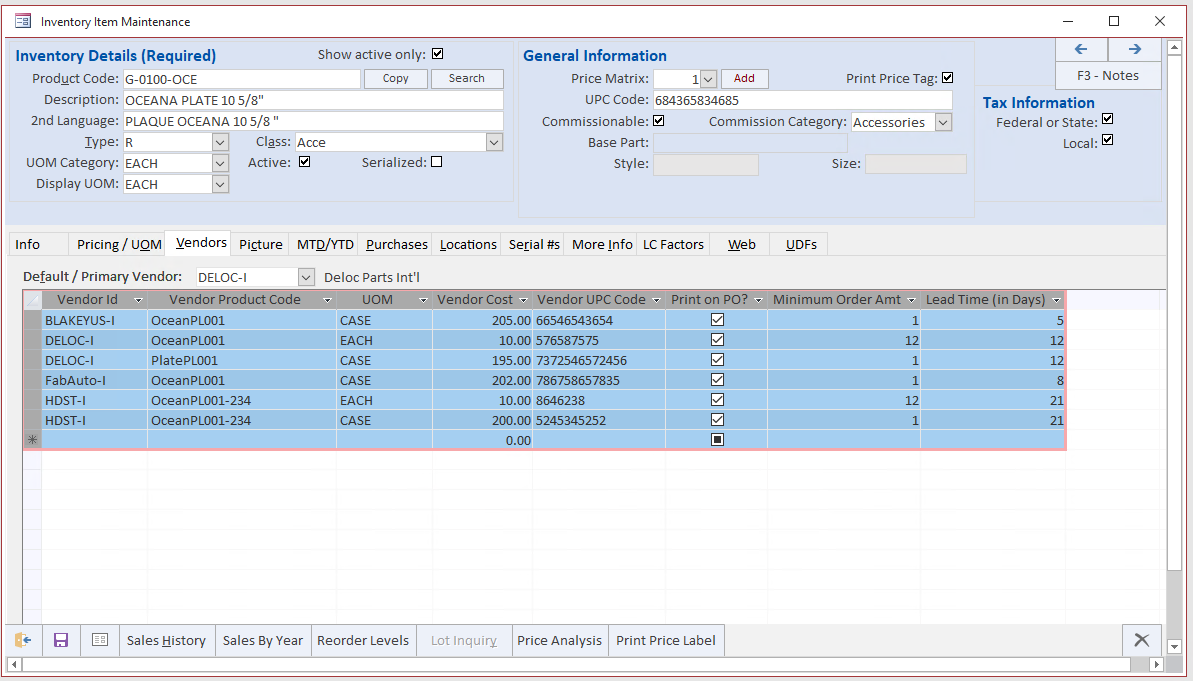1193x681 pixels.
Task: Open the LC Factors tab
Action: (x=673, y=244)
